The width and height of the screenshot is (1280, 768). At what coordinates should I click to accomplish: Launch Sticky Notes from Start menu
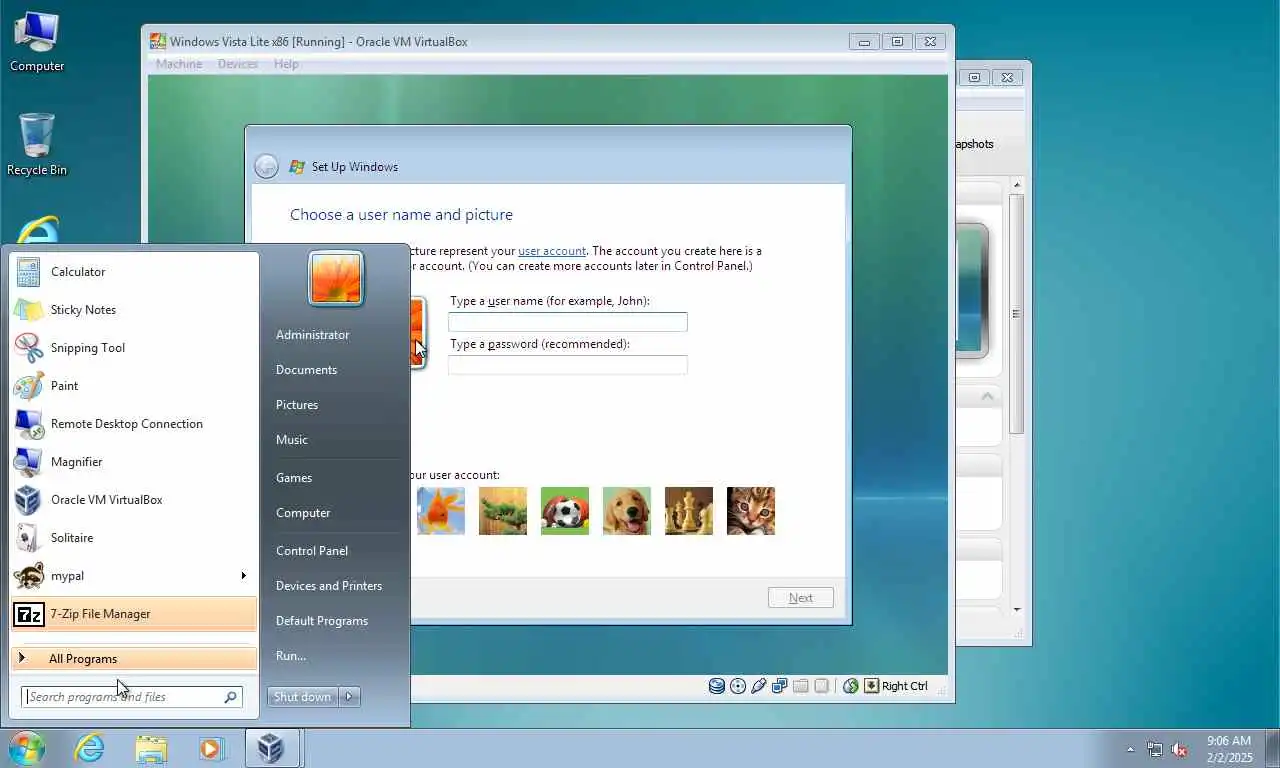pyautogui.click(x=134, y=310)
